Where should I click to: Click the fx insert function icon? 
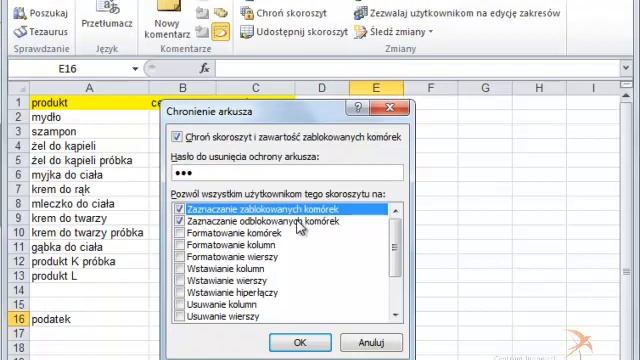(x=204, y=69)
